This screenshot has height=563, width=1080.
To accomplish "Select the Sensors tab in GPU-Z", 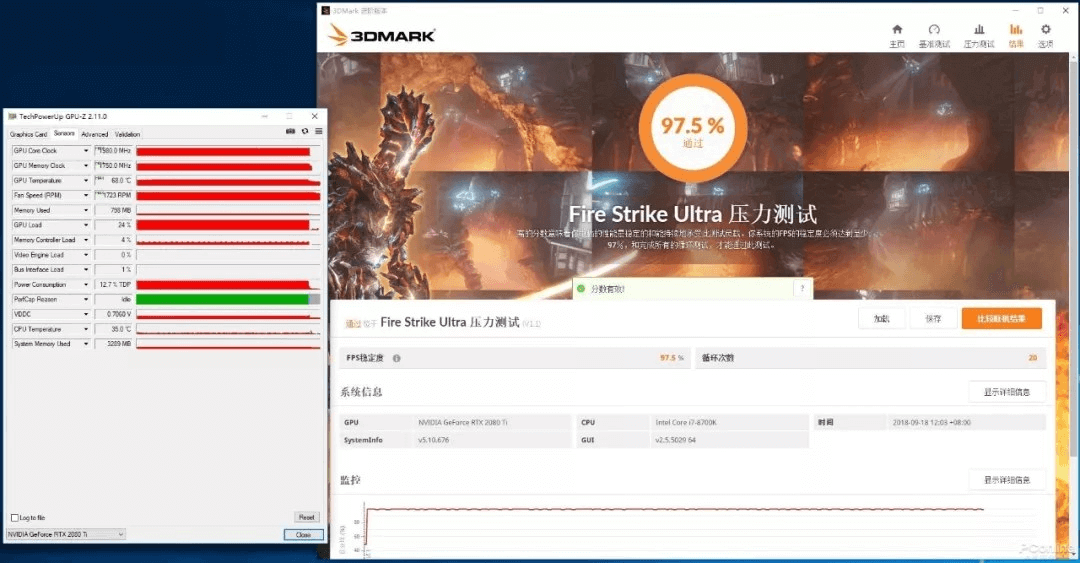I will [x=64, y=134].
